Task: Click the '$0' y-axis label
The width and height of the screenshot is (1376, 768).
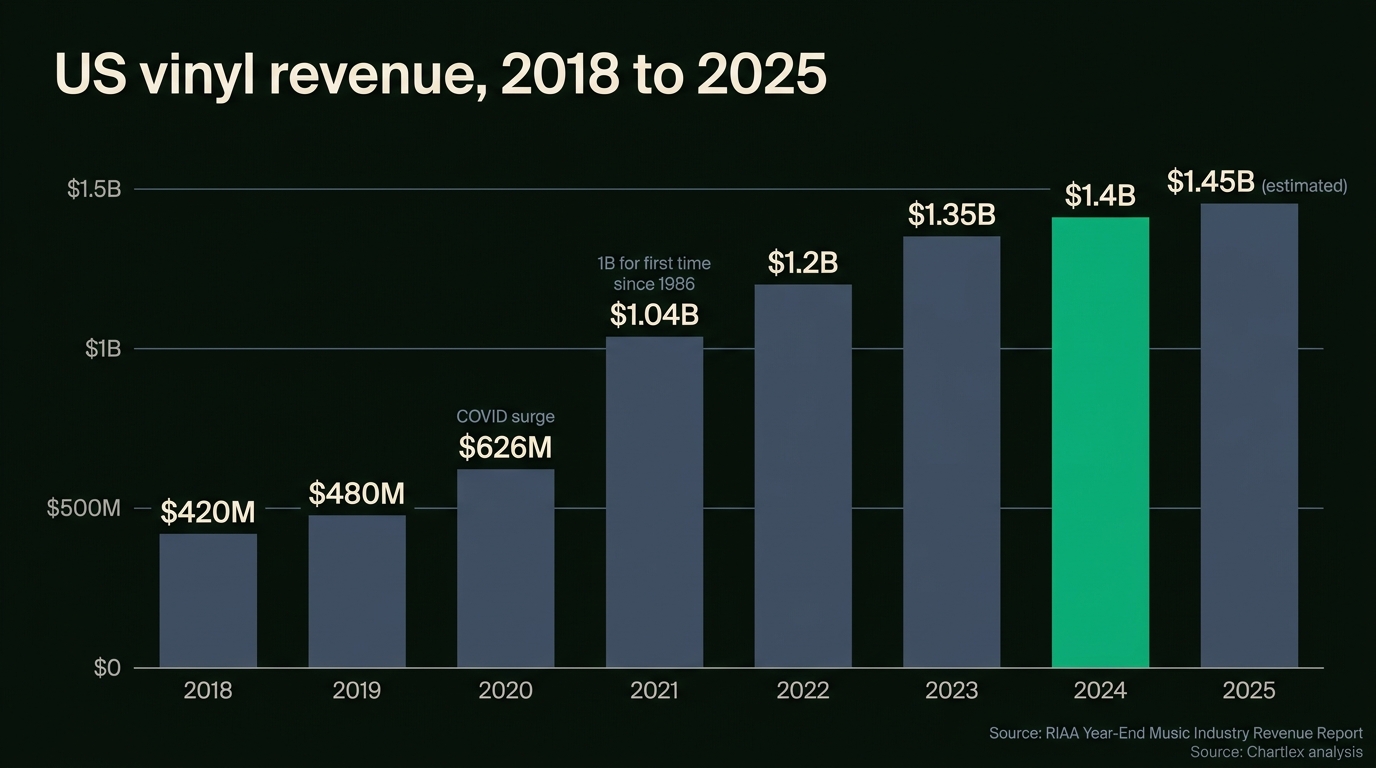Action: coord(107,668)
